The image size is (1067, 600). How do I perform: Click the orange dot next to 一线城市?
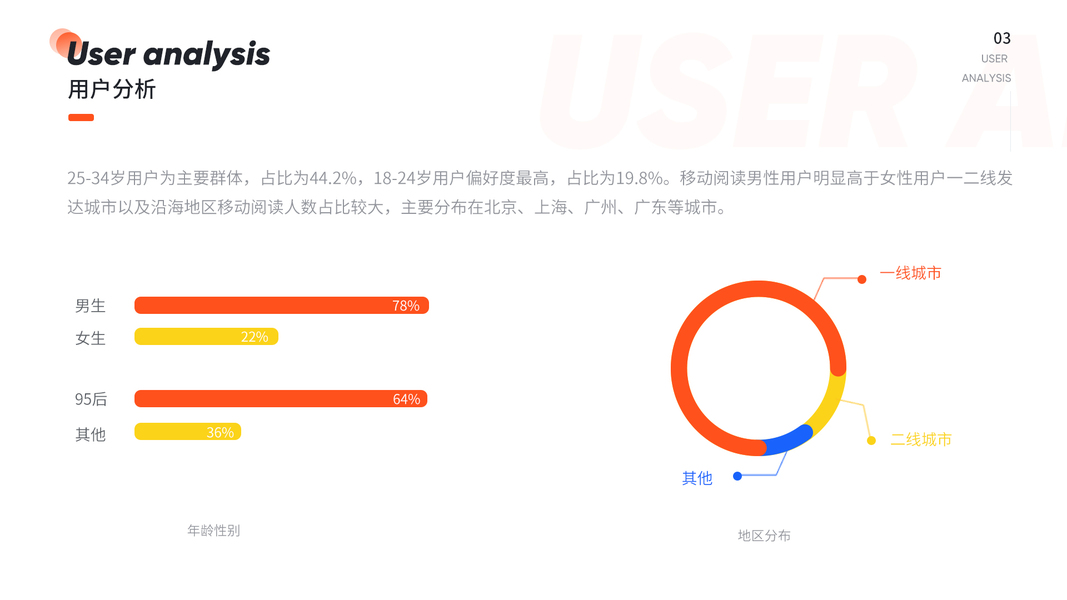click(862, 279)
